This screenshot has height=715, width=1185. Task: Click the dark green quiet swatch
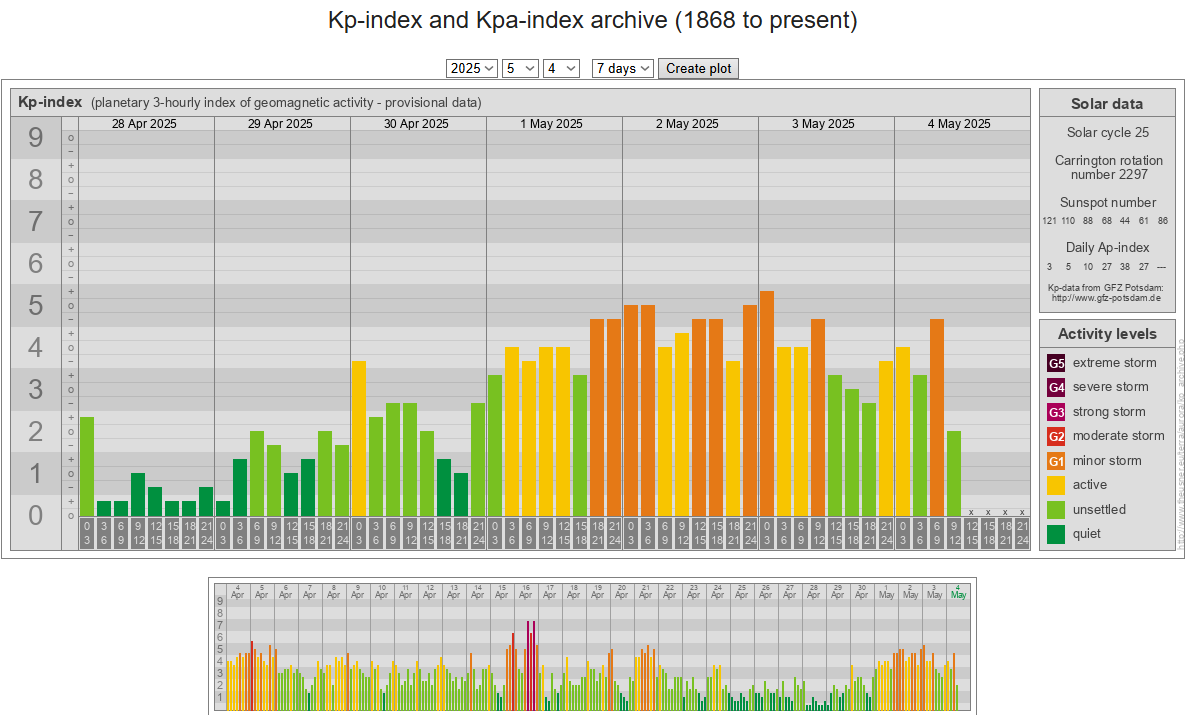pyautogui.click(x=1056, y=534)
